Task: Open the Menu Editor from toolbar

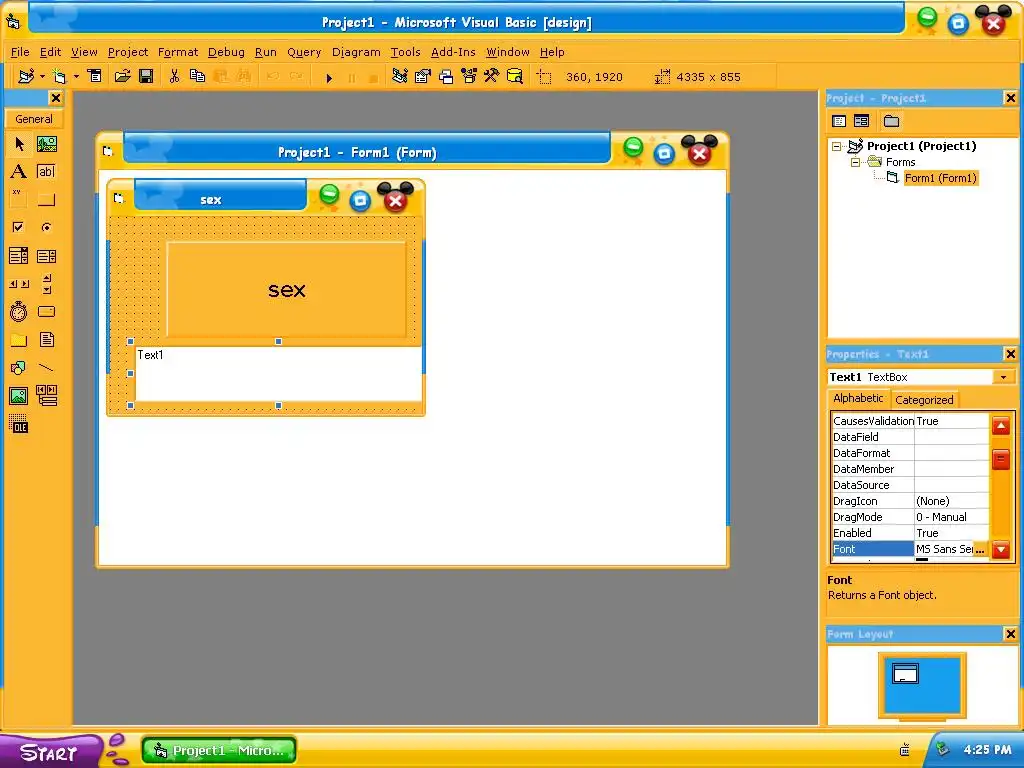Action: tap(95, 76)
